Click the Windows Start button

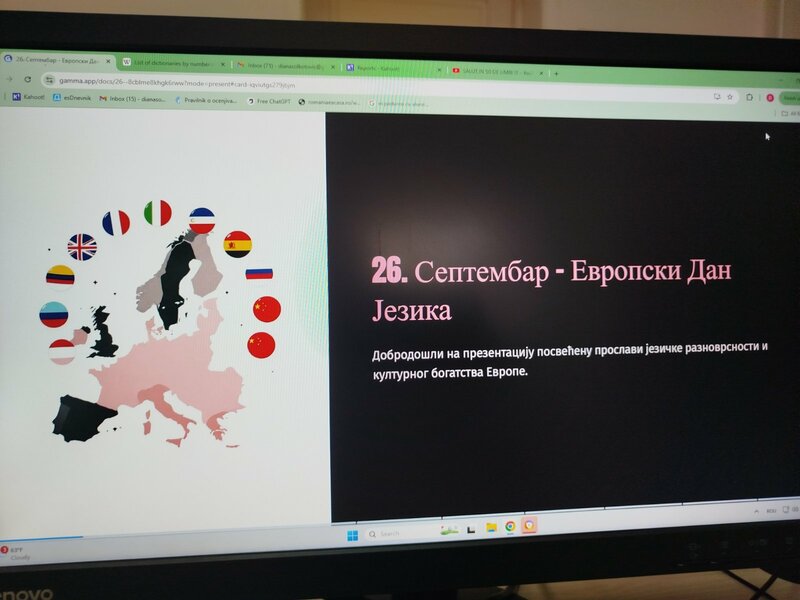pyautogui.click(x=351, y=533)
